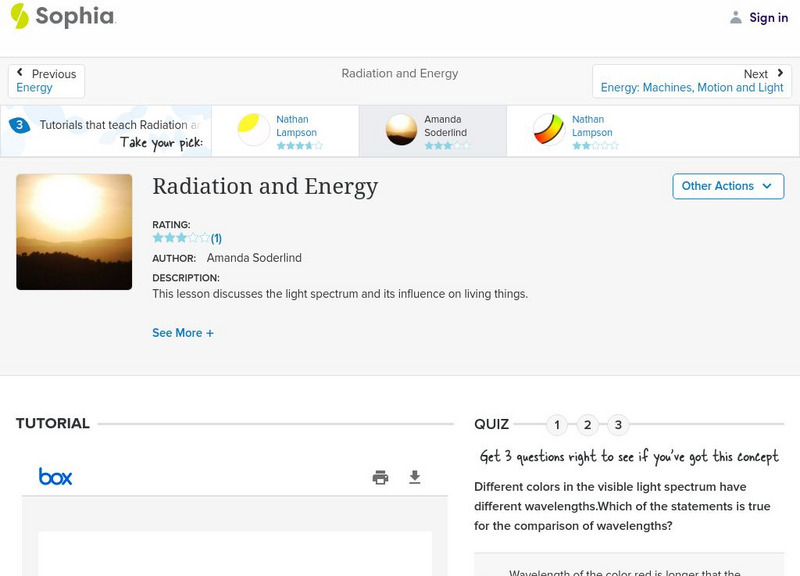Image resolution: width=800 pixels, height=576 pixels.
Task: Click the Sophia logo
Action: [x=63, y=16]
